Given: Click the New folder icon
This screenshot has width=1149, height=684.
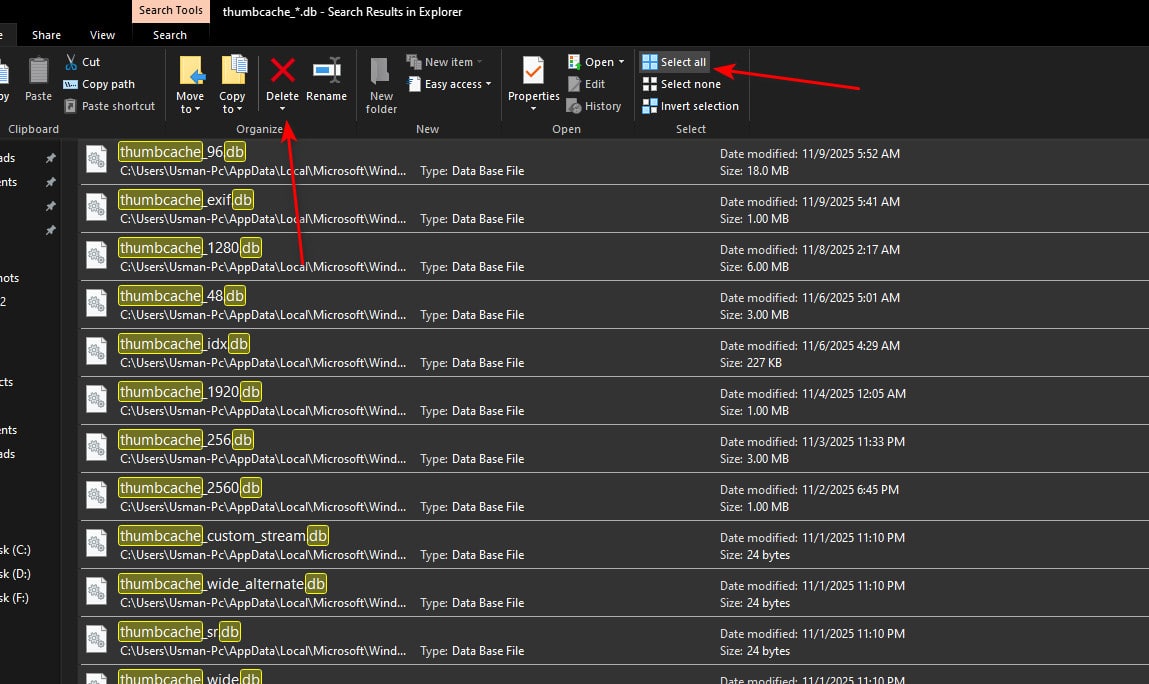Looking at the screenshot, I should point(381,71).
